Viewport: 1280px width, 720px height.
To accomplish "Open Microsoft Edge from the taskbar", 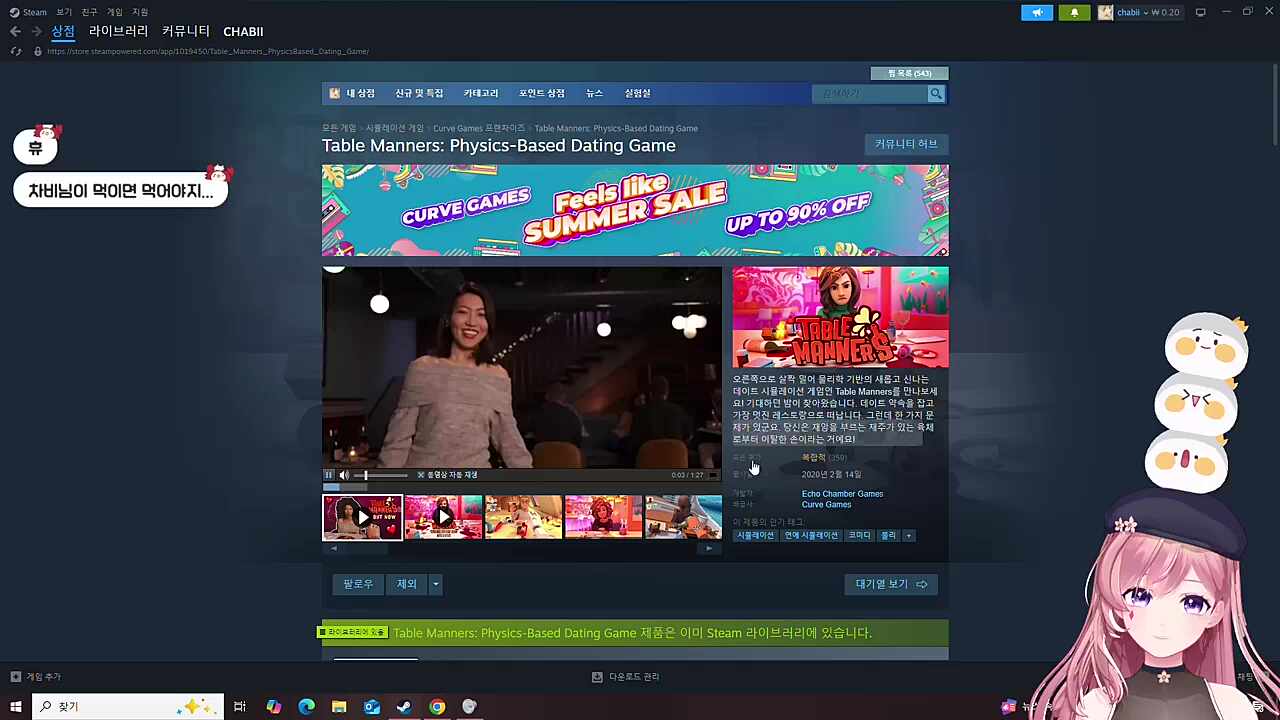I will pos(306,707).
